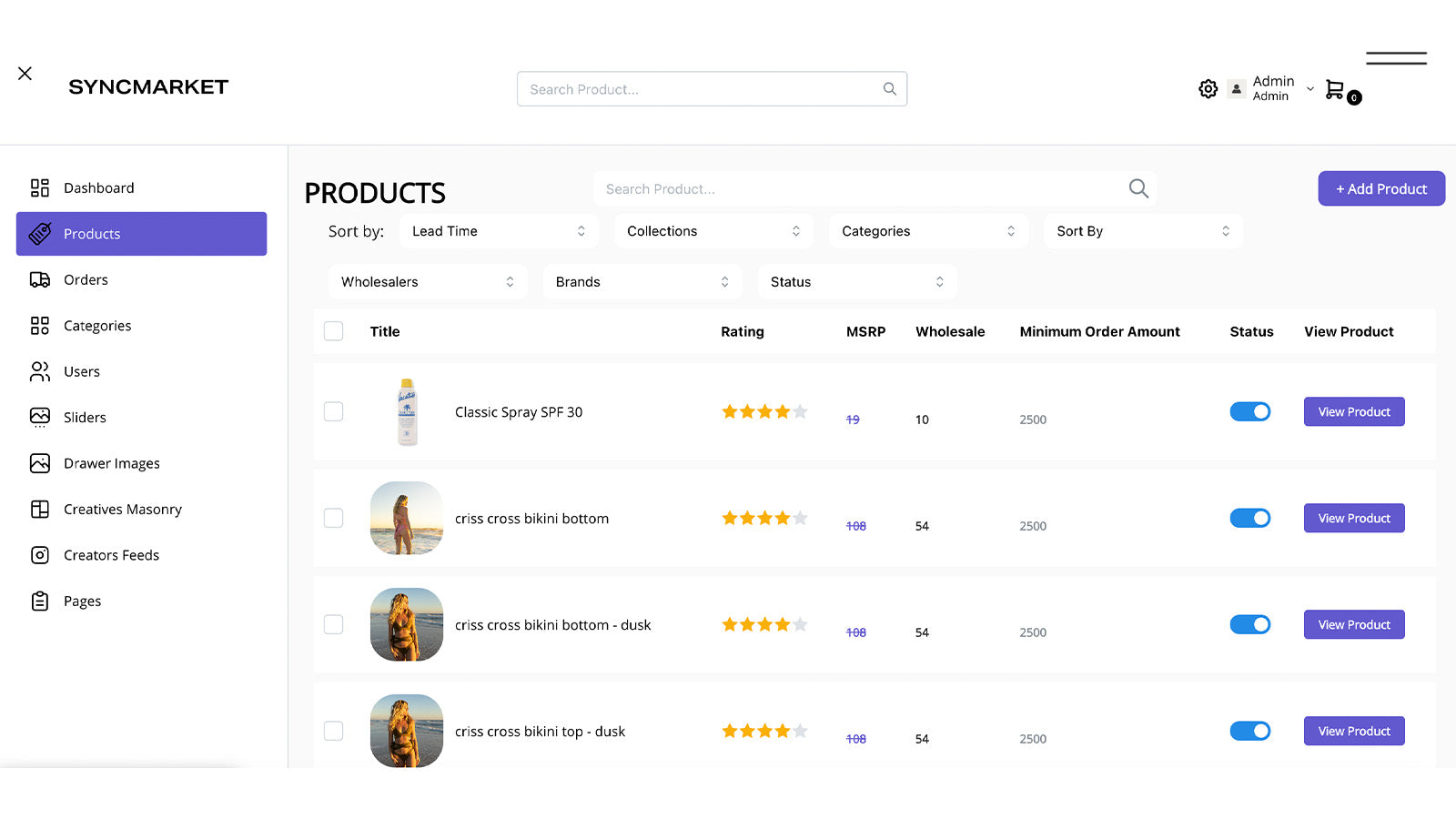Click the Orders truck icon
1456x819 pixels.
[40, 280]
